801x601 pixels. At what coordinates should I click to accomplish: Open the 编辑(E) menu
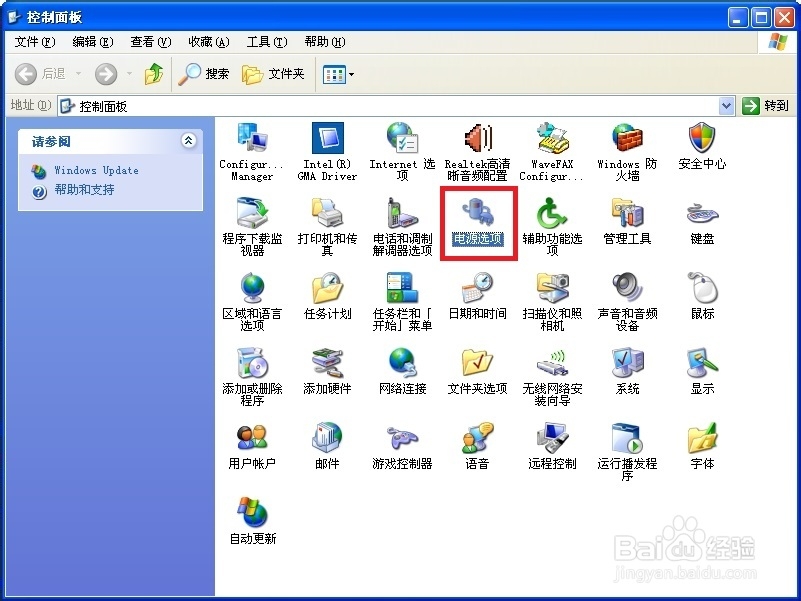[x=92, y=42]
